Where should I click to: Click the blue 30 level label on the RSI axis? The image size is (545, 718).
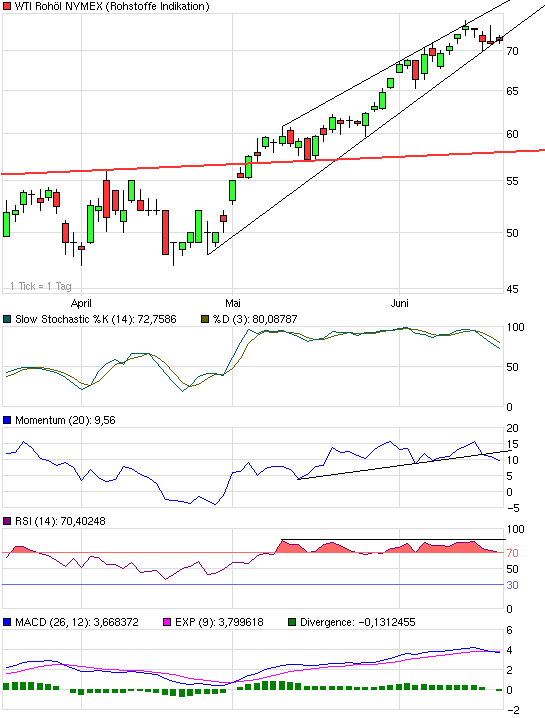[x=512, y=585]
